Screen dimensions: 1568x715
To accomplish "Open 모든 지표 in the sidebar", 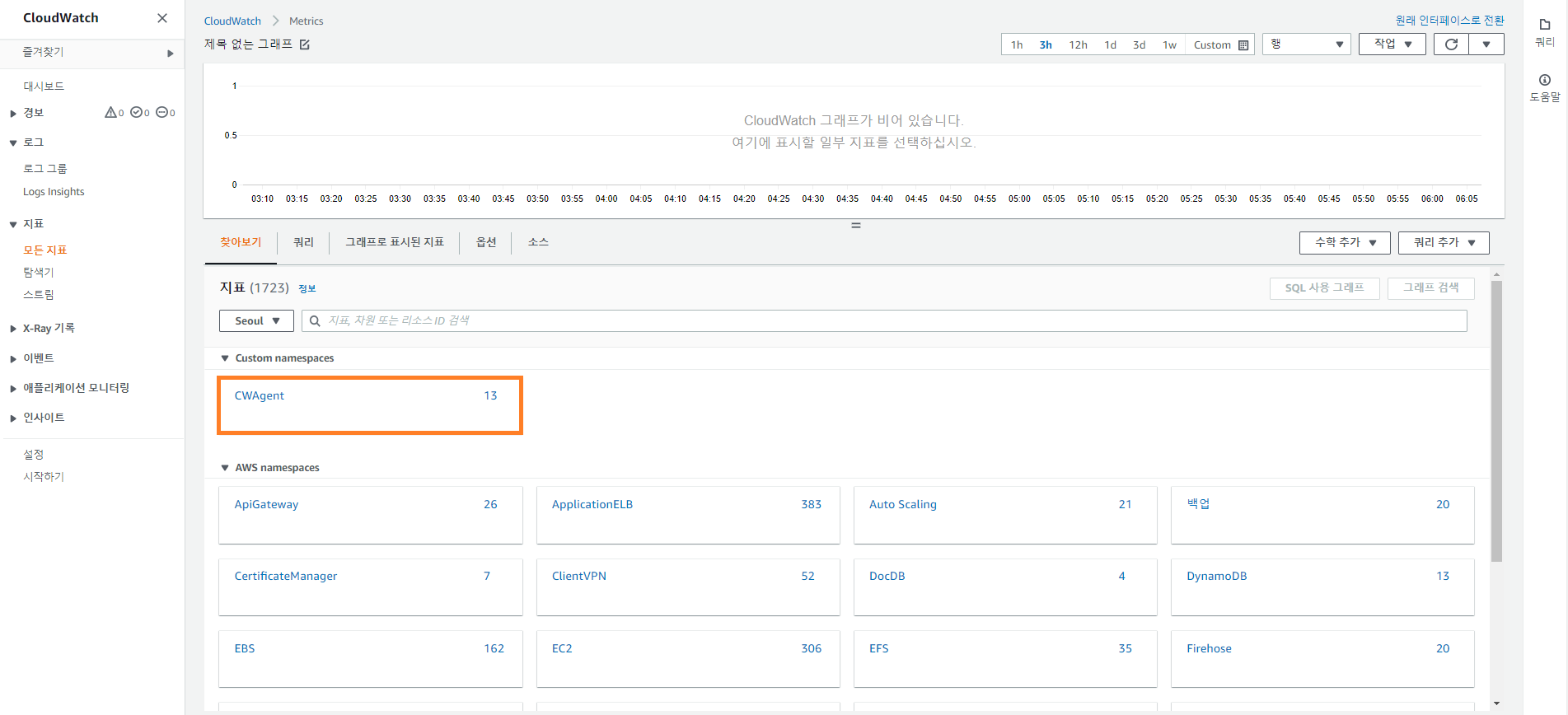I will 45,250.
